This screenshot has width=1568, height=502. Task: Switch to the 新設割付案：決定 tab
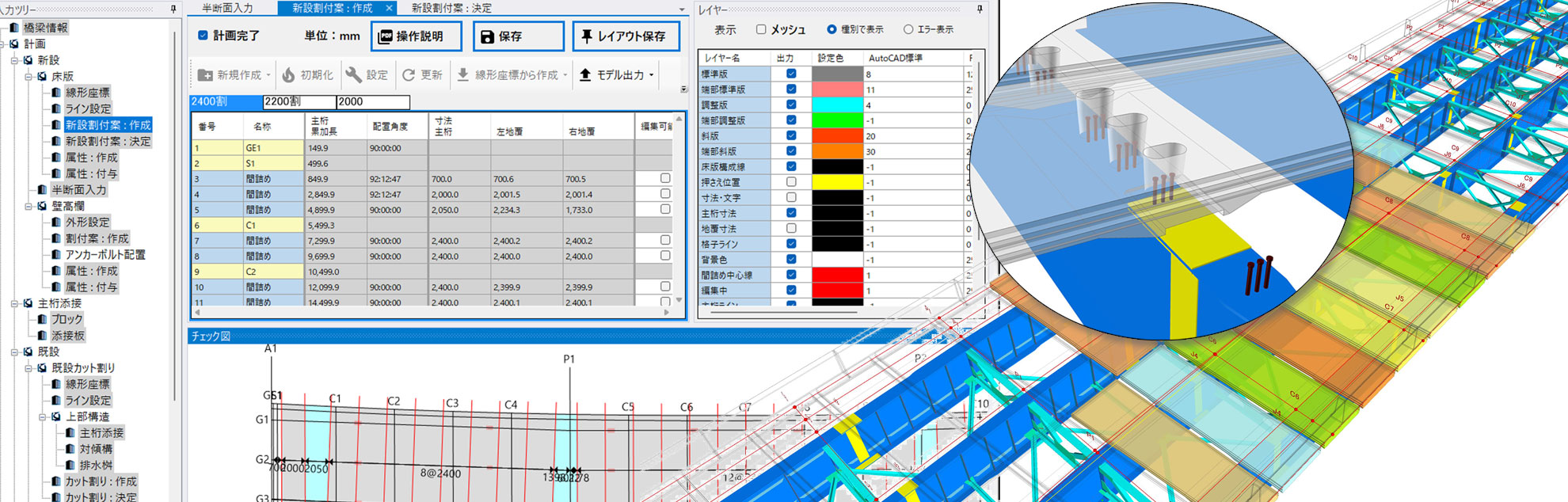click(451, 8)
